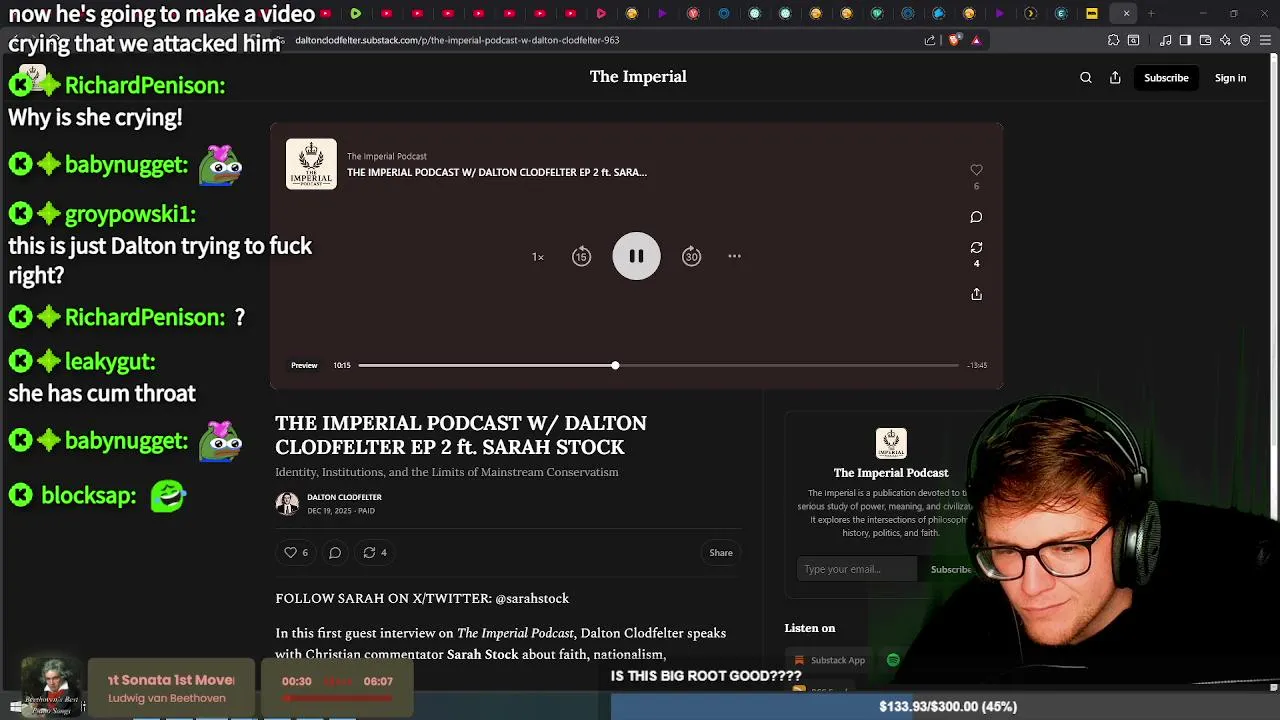Click the Beethoven album art in music widget
This screenshot has height=720, width=1280.
tap(51, 688)
